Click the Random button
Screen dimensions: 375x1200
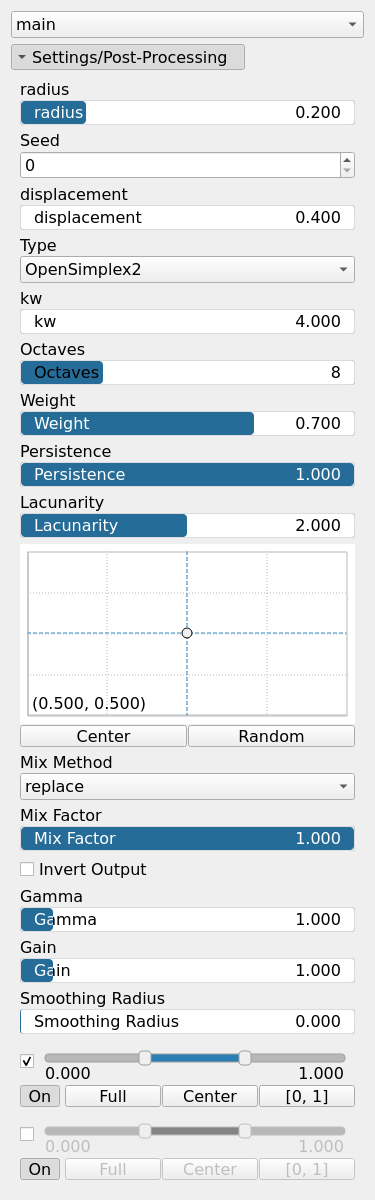pos(271,736)
